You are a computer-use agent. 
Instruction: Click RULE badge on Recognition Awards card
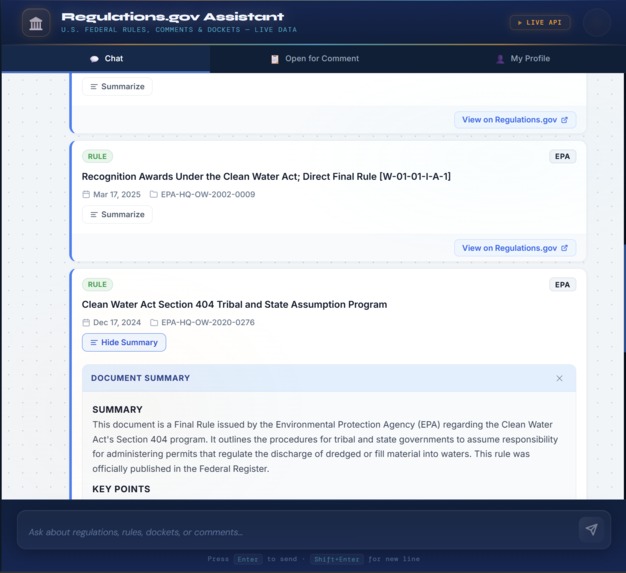click(x=97, y=157)
